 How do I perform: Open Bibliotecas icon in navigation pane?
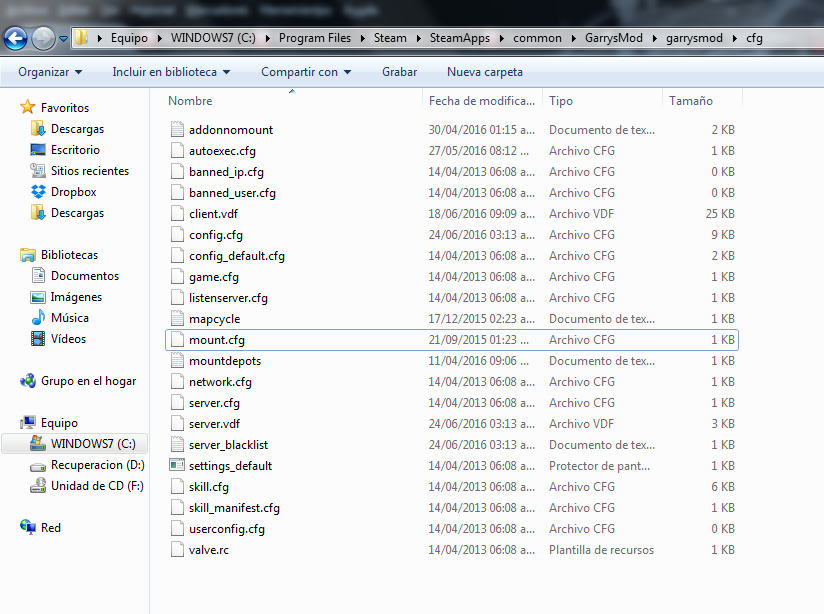click(x=27, y=254)
